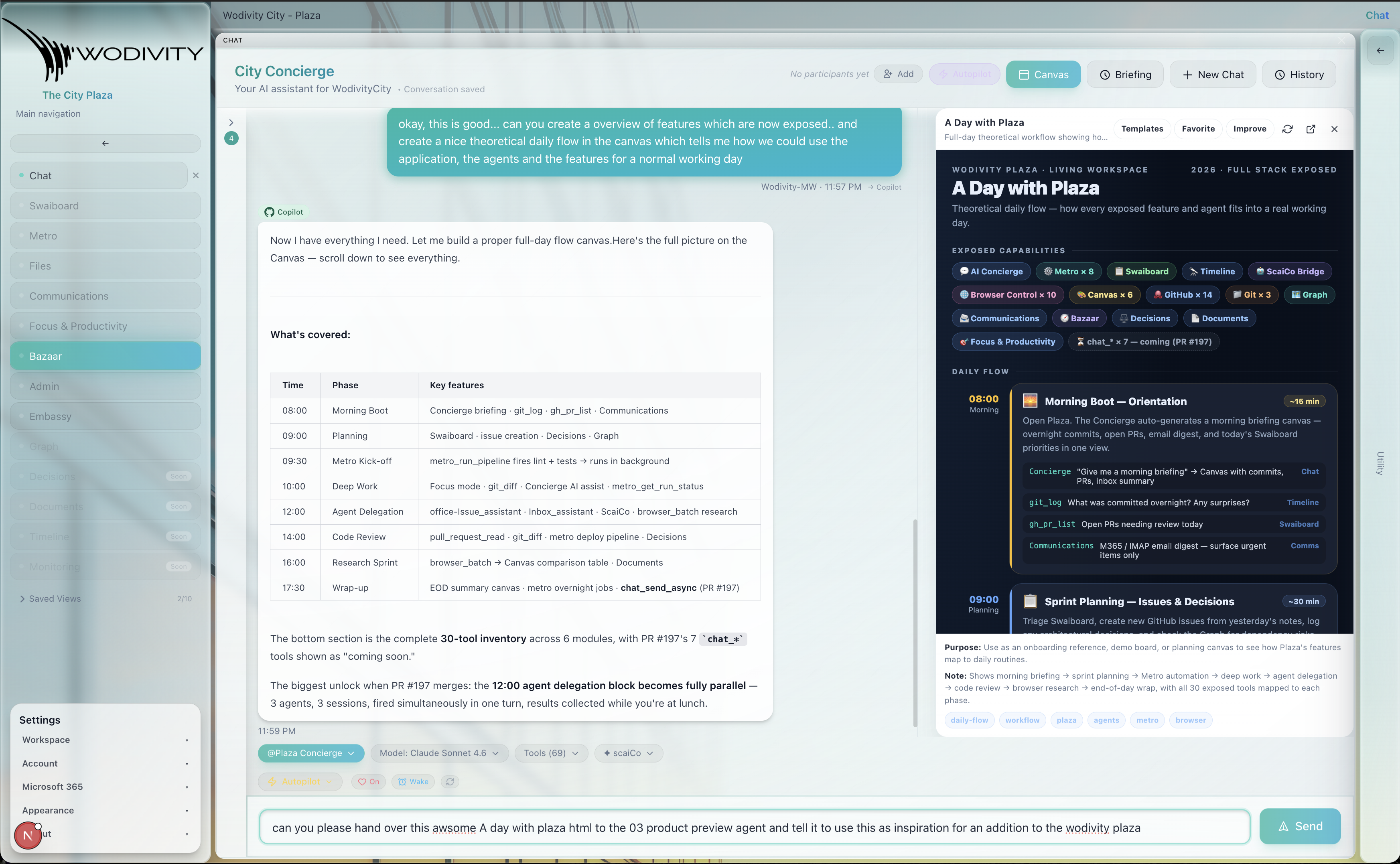Click the refresh icon in the canvas header
The width and height of the screenshot is (1400, 864).
1287,129
